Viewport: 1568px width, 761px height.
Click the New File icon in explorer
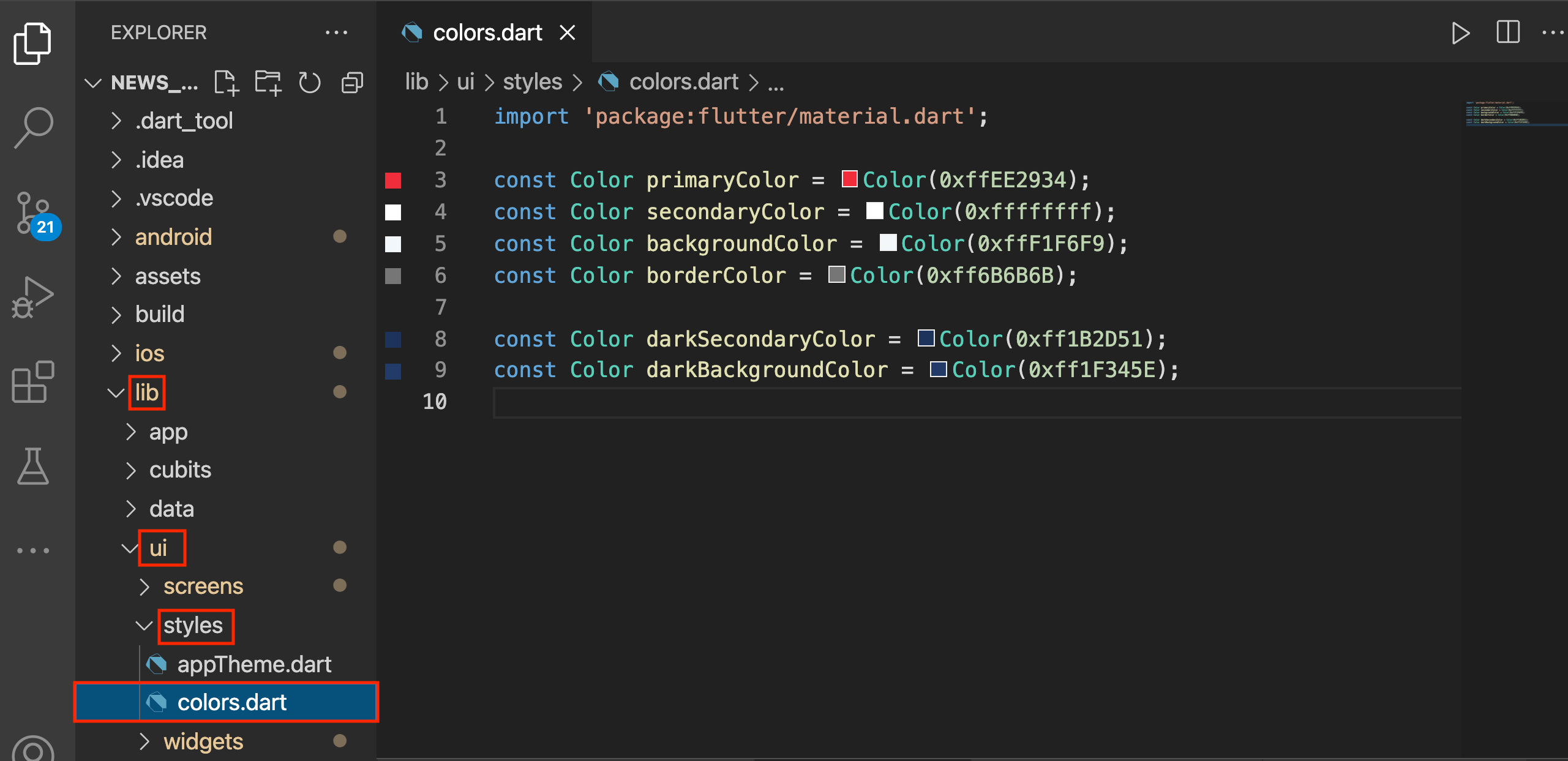coord(226,83)
